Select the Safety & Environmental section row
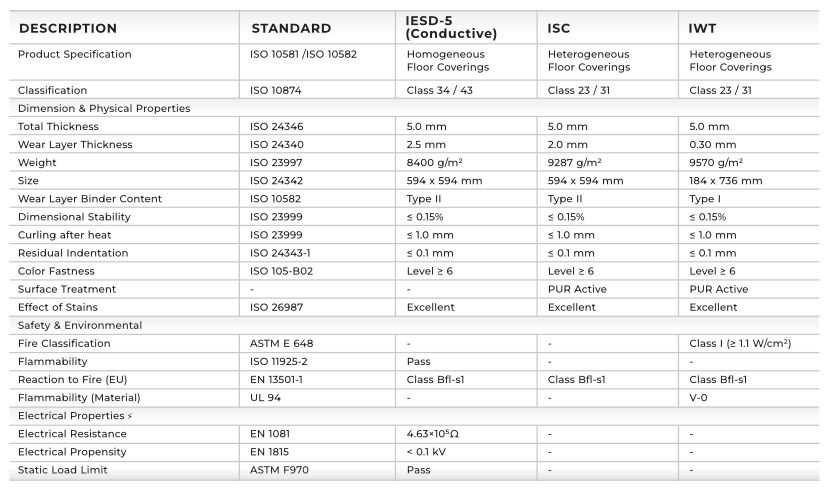 (80, 325)
